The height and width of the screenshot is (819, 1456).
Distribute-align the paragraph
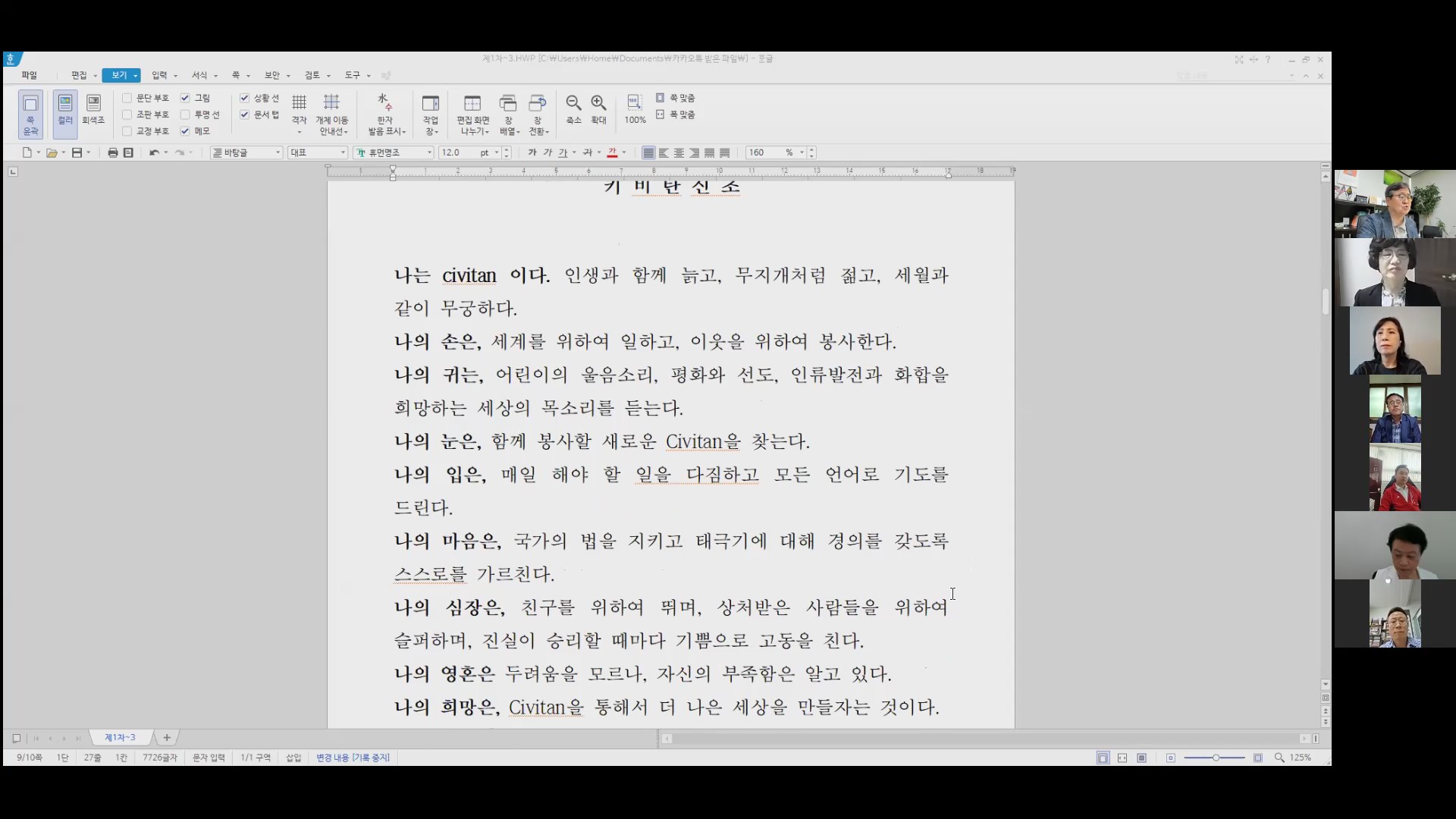click(709, 152)
